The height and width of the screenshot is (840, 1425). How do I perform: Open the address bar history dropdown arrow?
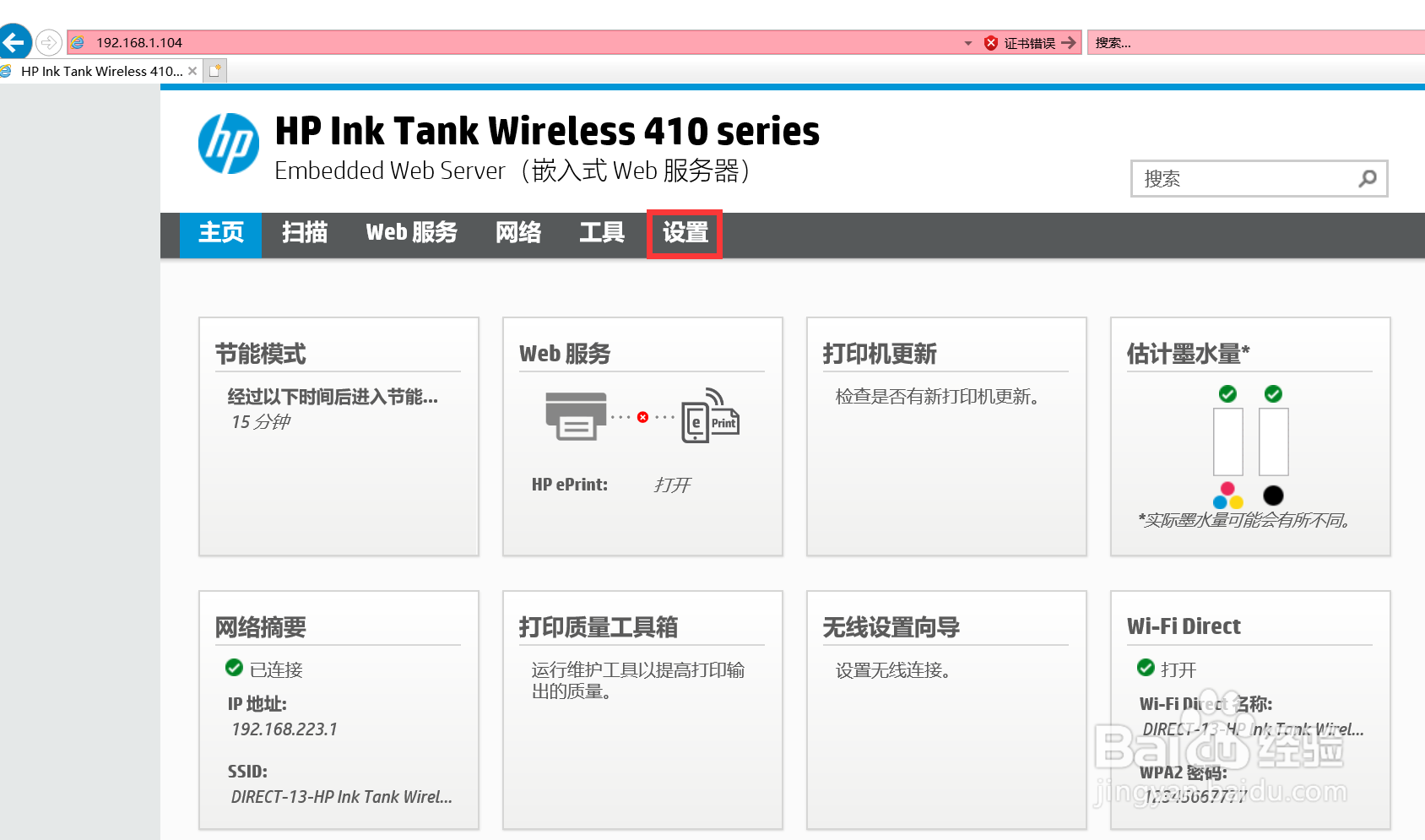(x=968, y=43)
